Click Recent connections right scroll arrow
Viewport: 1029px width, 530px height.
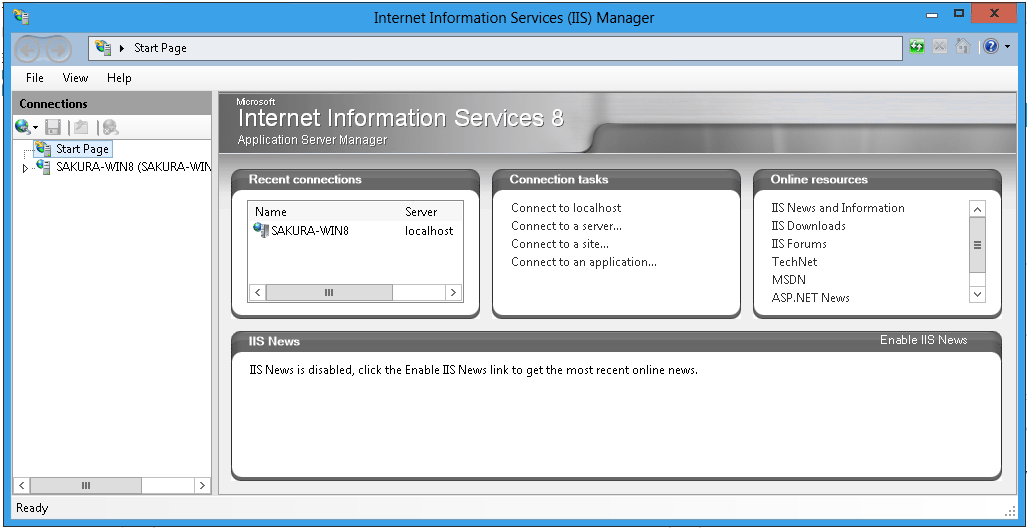pyautogui.click(x=453, y=293)
